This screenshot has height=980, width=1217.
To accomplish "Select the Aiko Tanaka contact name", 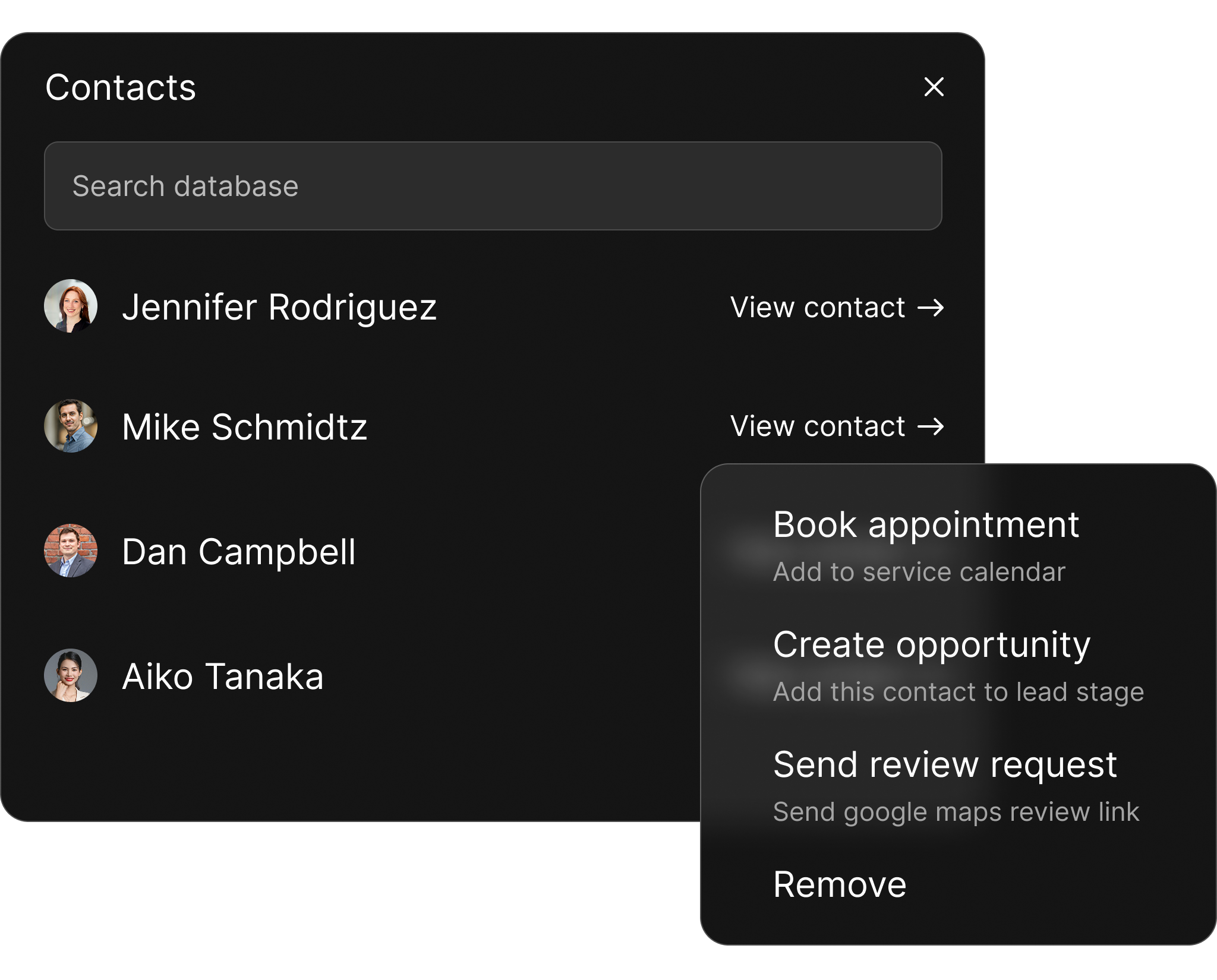I will [x=223, y=676].
